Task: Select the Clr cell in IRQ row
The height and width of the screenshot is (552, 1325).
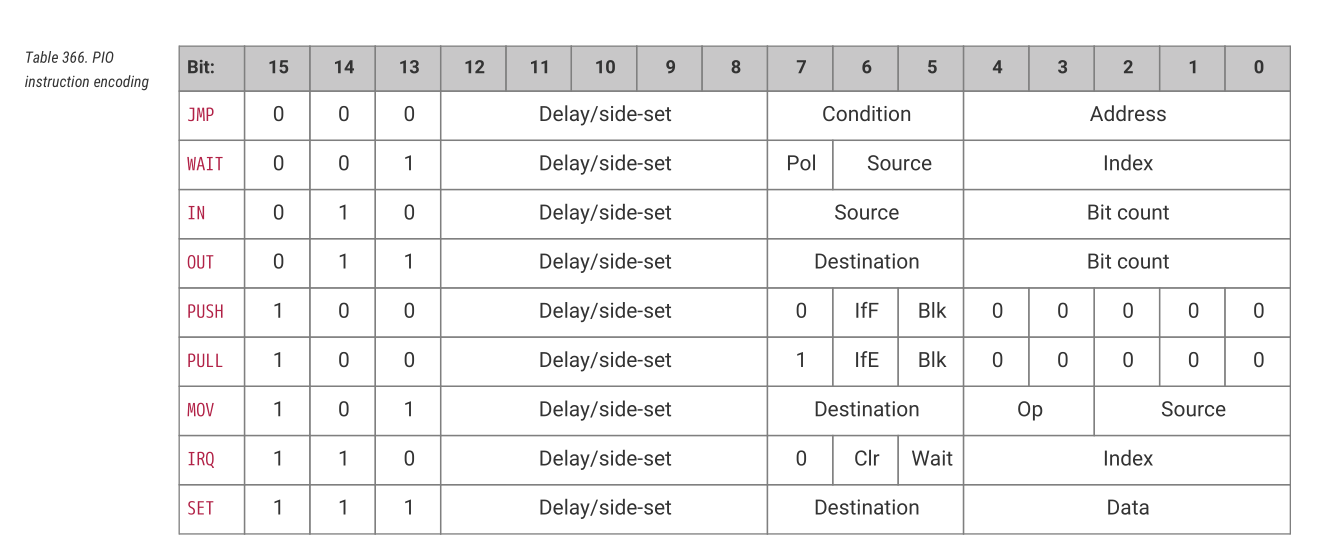Action: coord(866,458)
